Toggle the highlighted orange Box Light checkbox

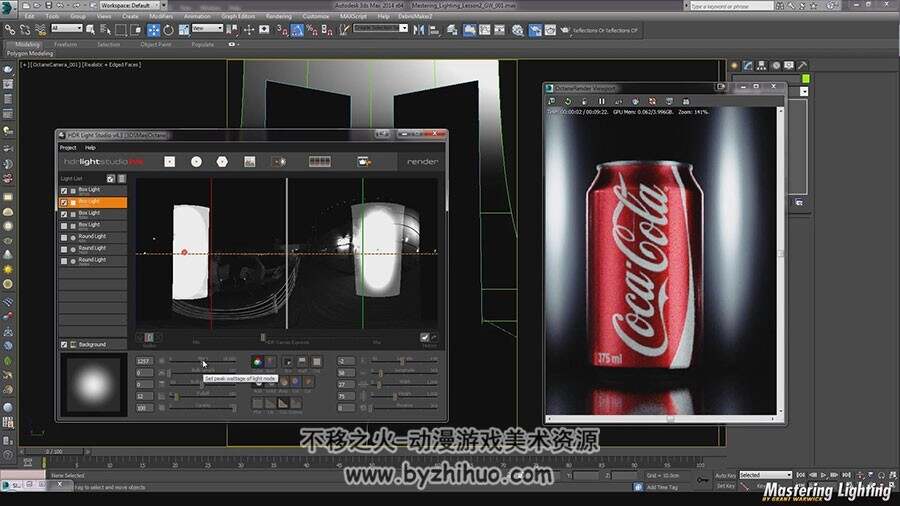point(64,203)
